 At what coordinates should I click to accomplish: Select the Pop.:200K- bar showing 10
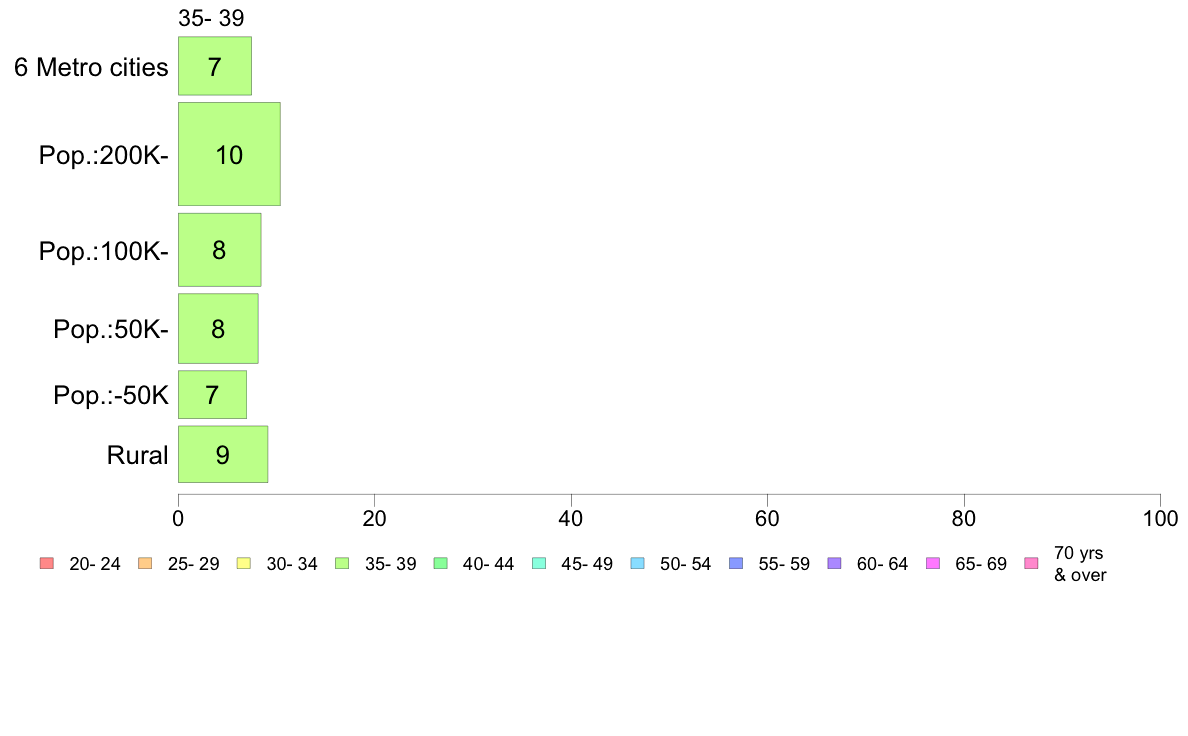(230, 154)
